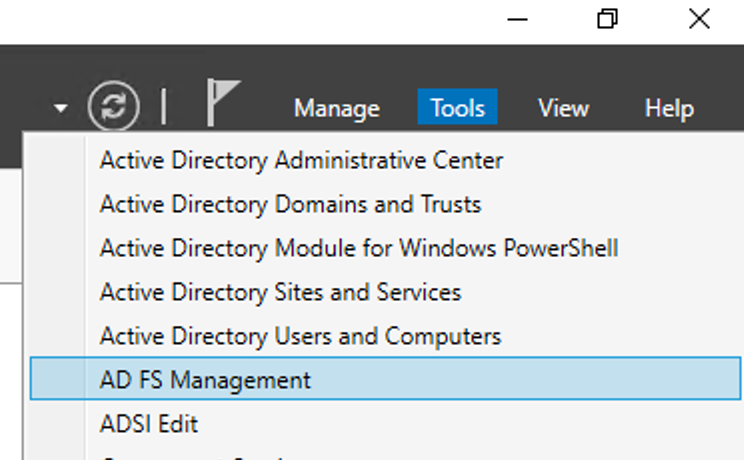Restore down the window

(x=607, y=19)
